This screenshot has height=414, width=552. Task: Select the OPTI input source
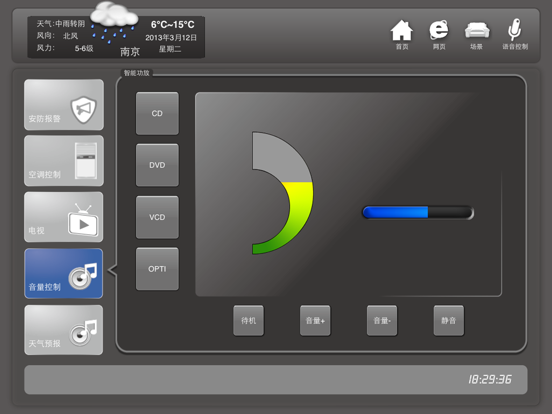[x=157, y=269]
